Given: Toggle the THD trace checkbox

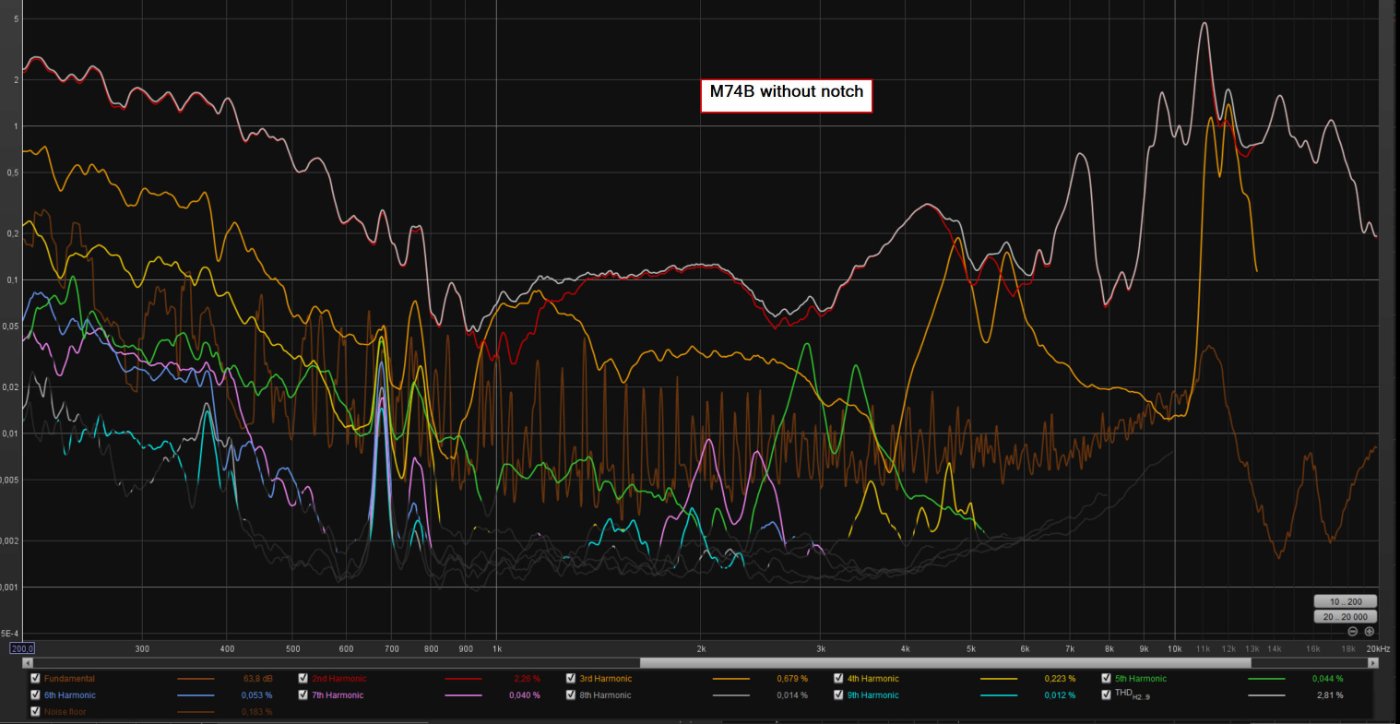Looking at the screenshot, I should pyautogui.click(x=1106, y=694).
